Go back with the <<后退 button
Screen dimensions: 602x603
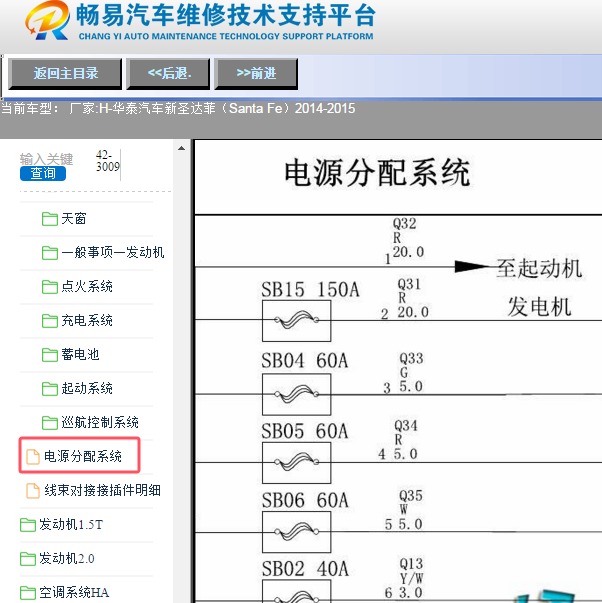(168, 74)
